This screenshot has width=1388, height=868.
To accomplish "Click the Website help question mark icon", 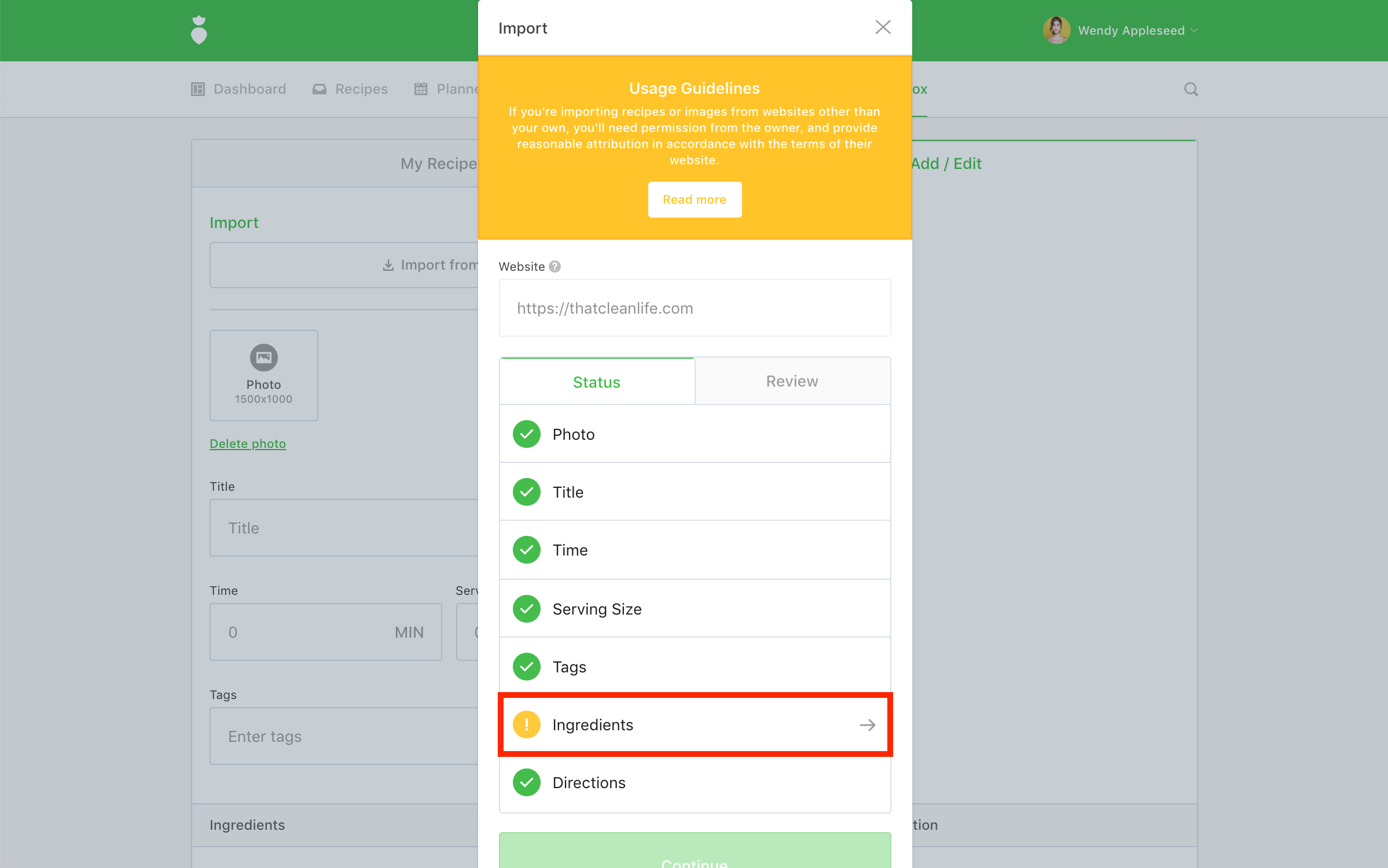I will [x=555, y=267].
